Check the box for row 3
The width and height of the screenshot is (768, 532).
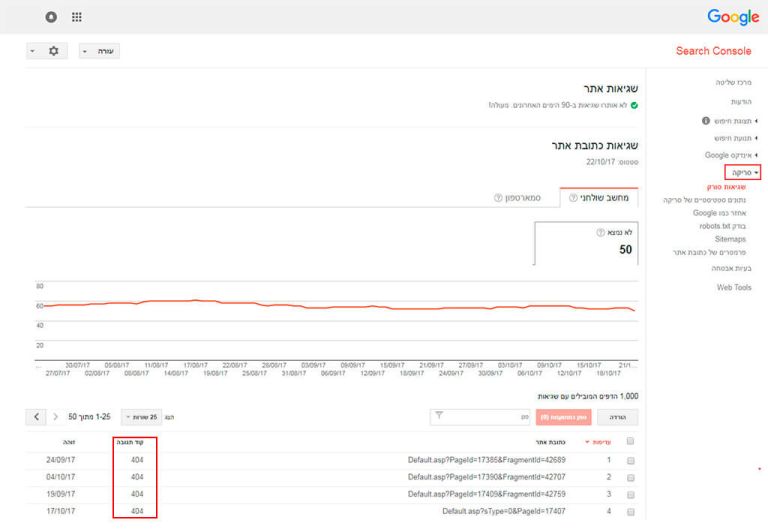pos(631,495)
